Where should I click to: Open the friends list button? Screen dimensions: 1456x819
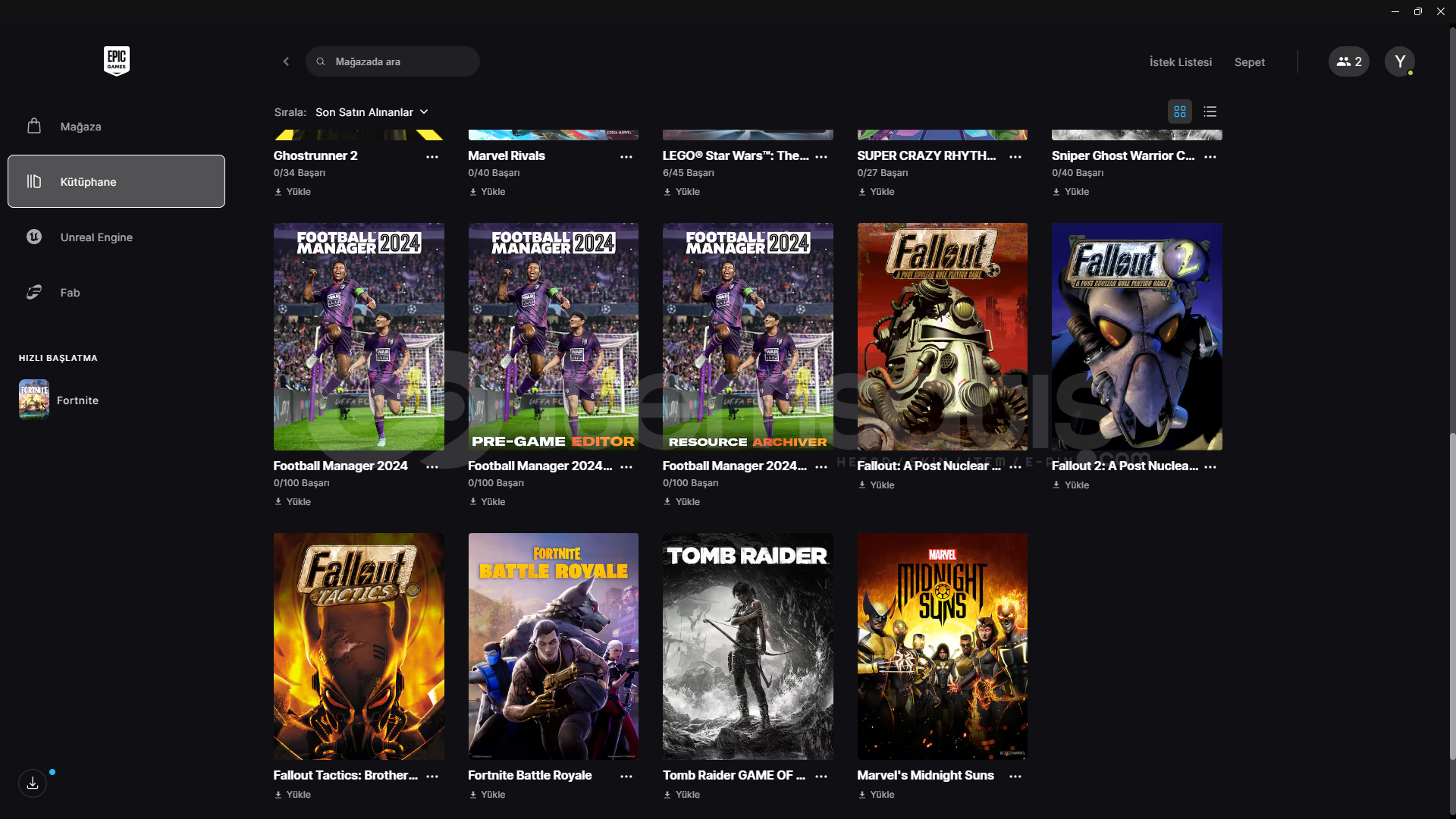click(x=1349, y=61)
